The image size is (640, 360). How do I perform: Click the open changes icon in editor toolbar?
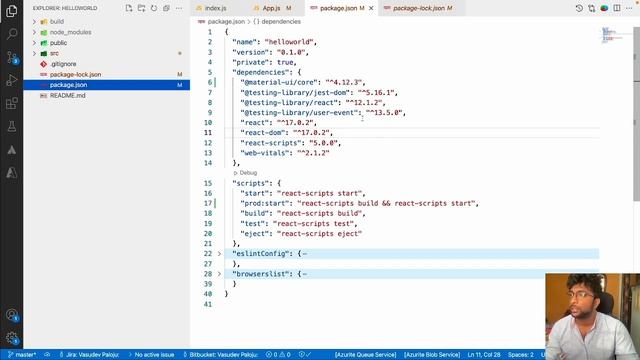591,8
